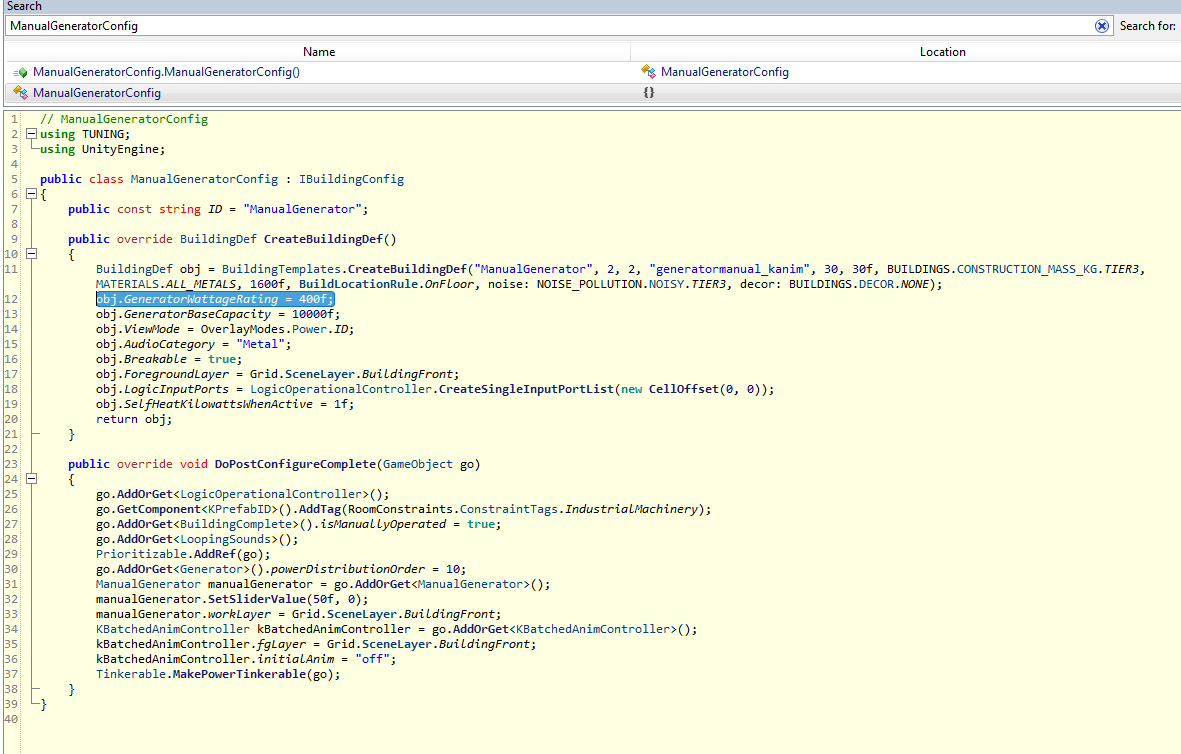Click the fgLayer assignment on line 35

coord(316,644)
